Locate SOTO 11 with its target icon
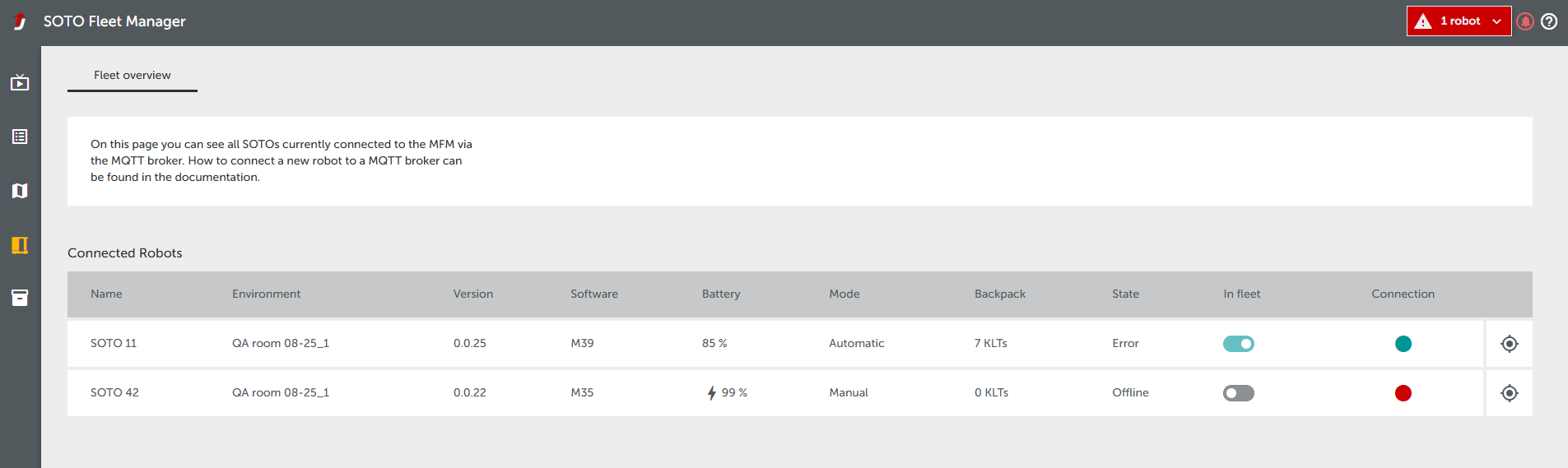The image size is (1568, 468). click(1509, 344)
